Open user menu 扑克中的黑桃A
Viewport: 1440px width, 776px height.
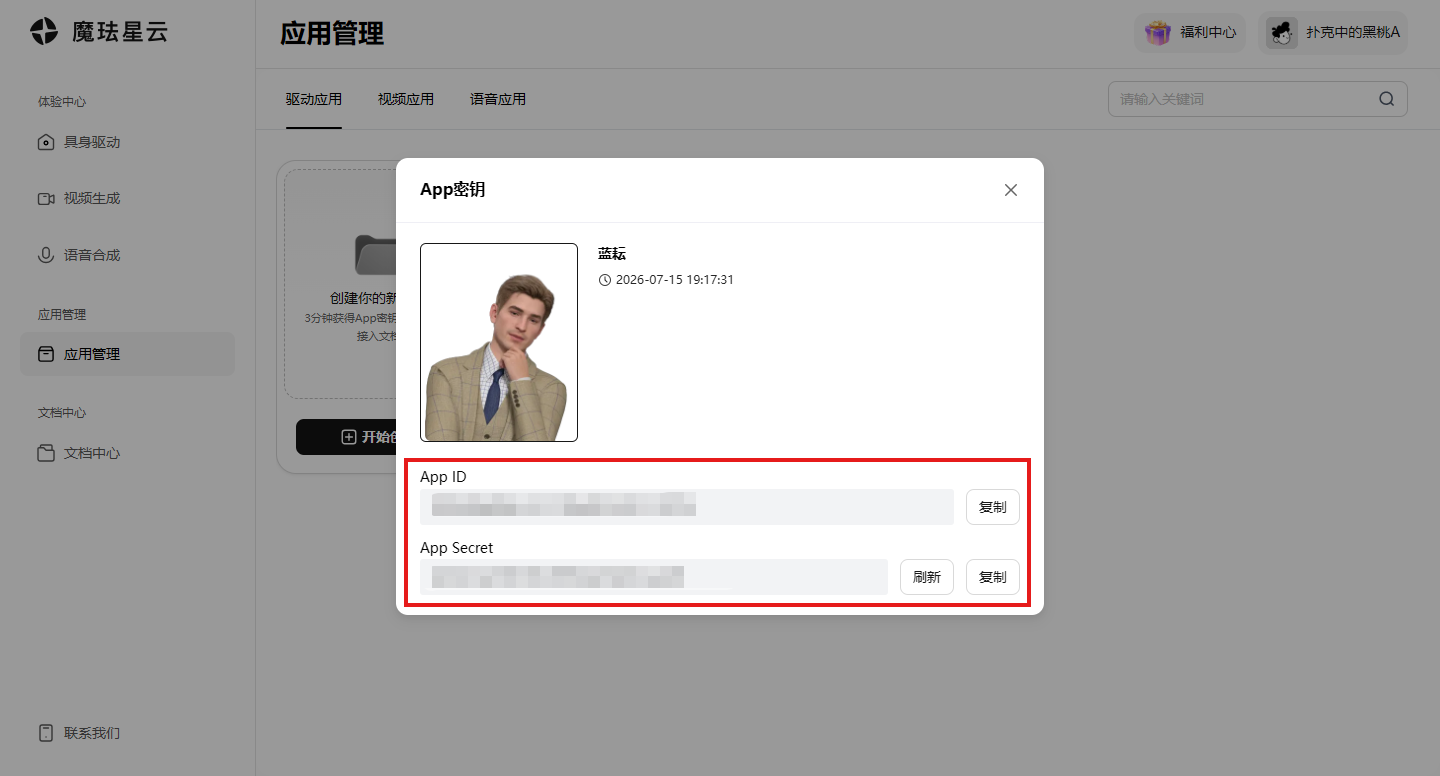(x=1333, y=33)
